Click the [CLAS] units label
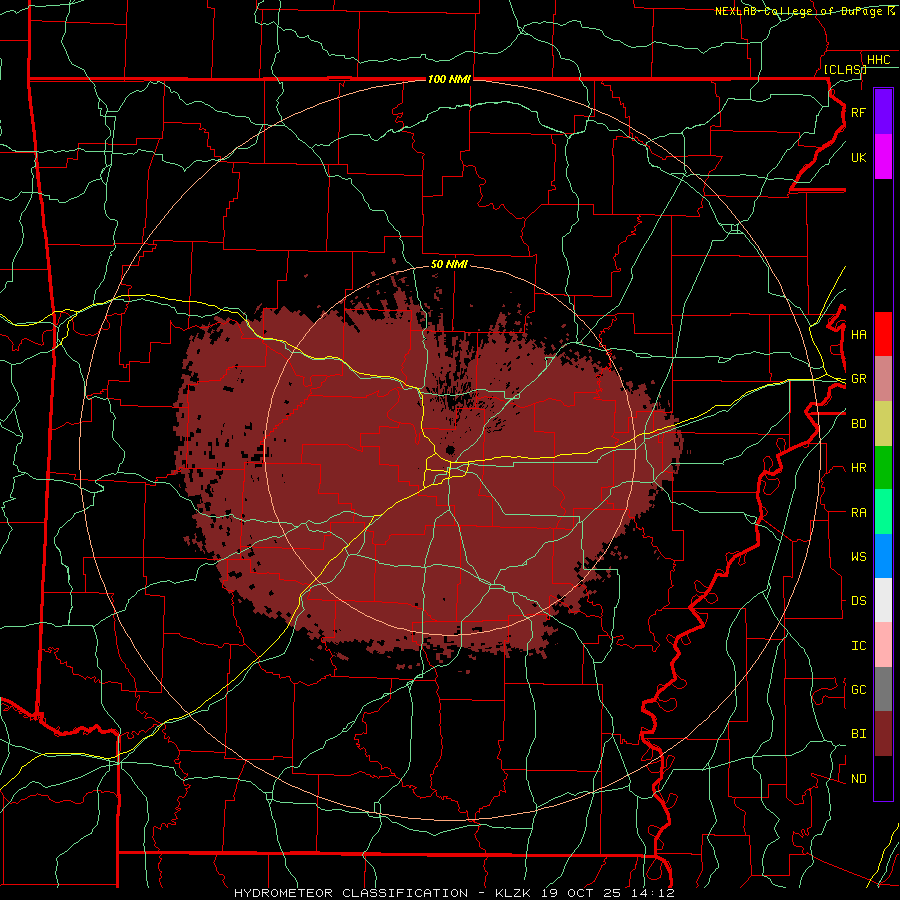900x900 pixels. click(844, 69)
